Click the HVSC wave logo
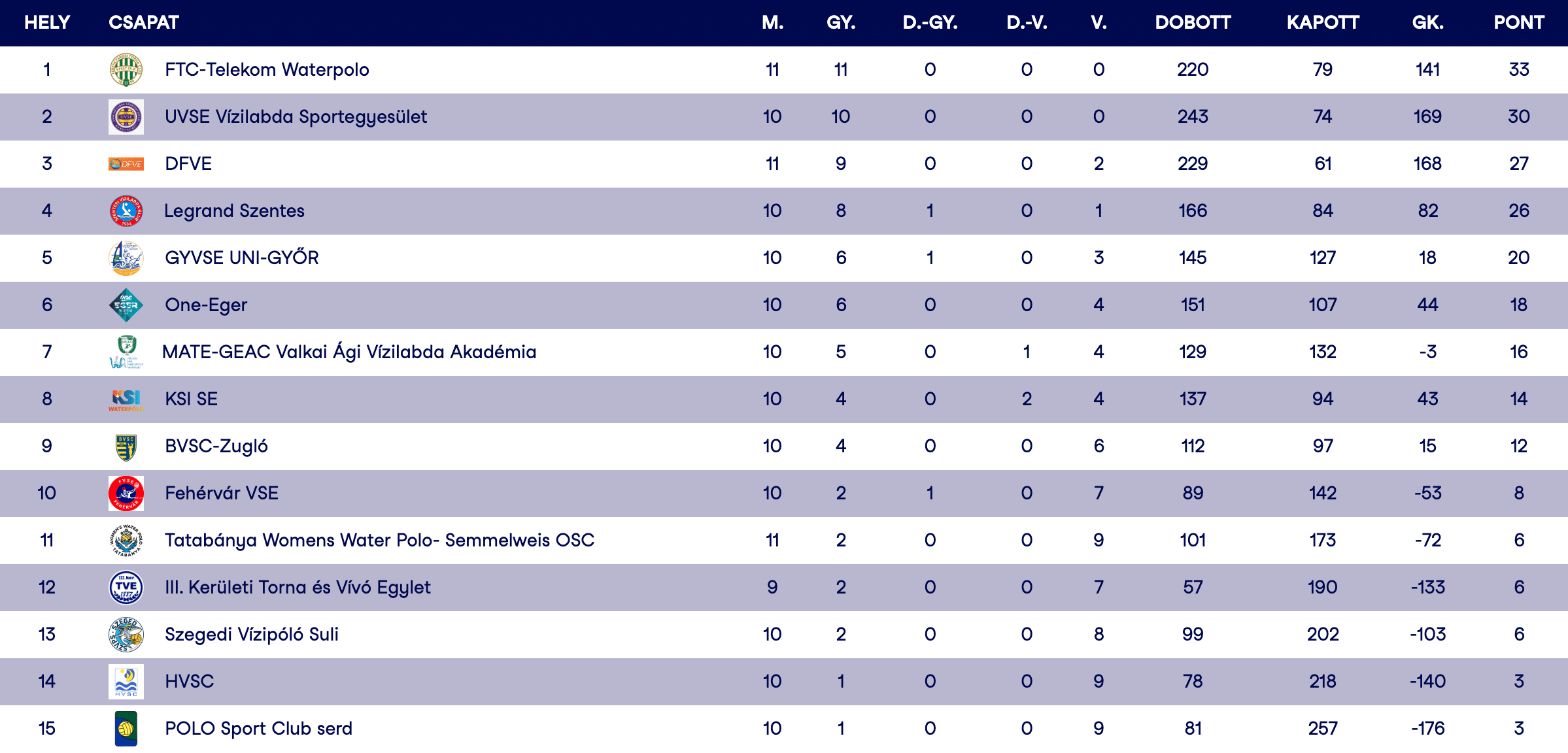The height and width of the screenshot is (753, 1568). click(126, 682)
